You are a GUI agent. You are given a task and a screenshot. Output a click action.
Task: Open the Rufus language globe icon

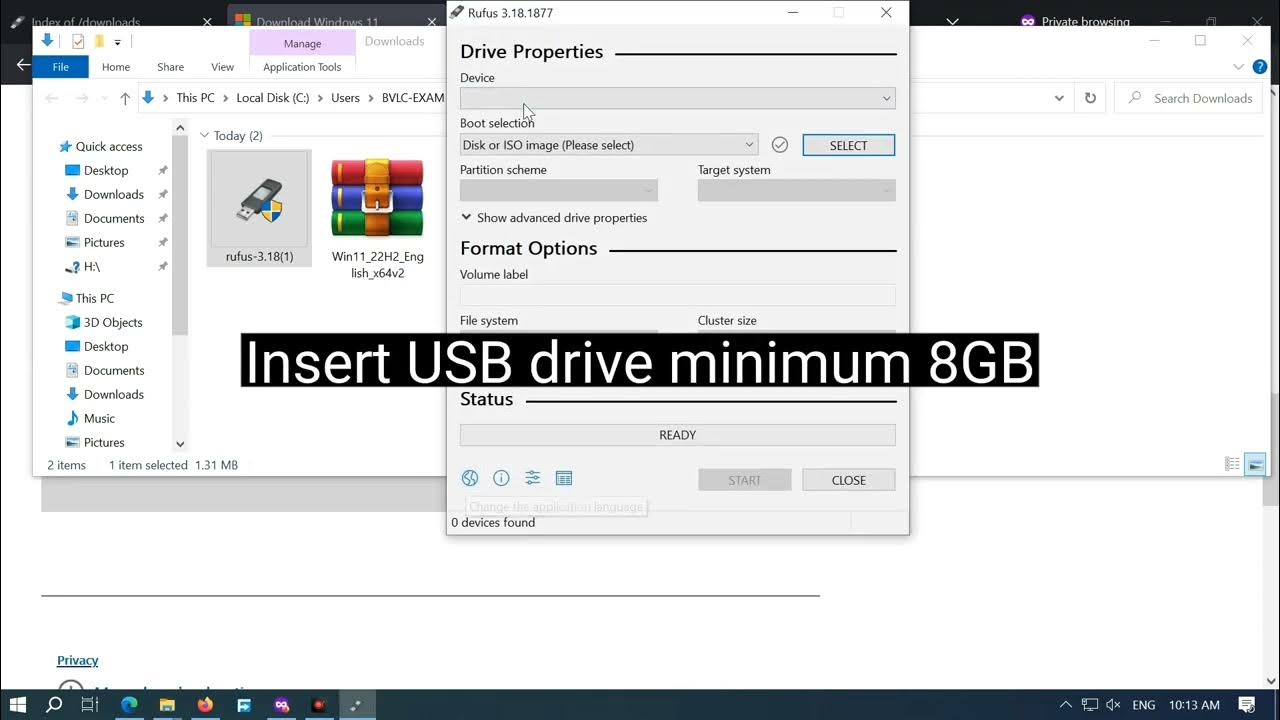pos(470,478)
